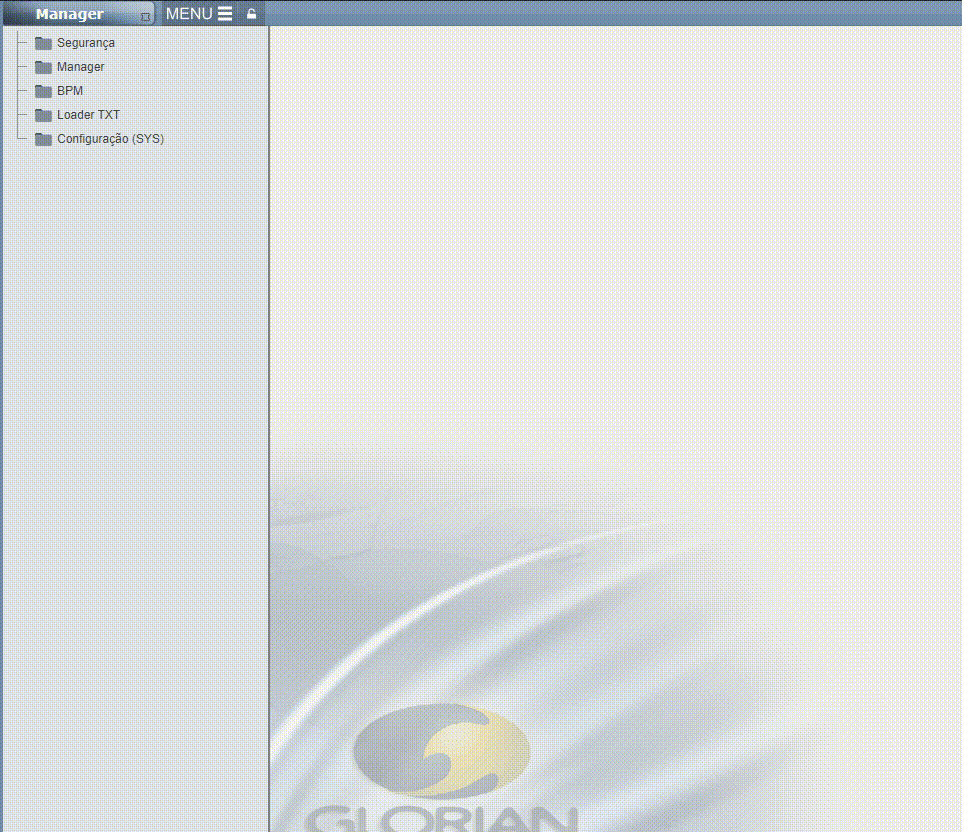This screenshot has width=962, height=832.
Task: Open the Configuração (SYS) tree entry
Action: pyautogui.click(x=110, y=139)
